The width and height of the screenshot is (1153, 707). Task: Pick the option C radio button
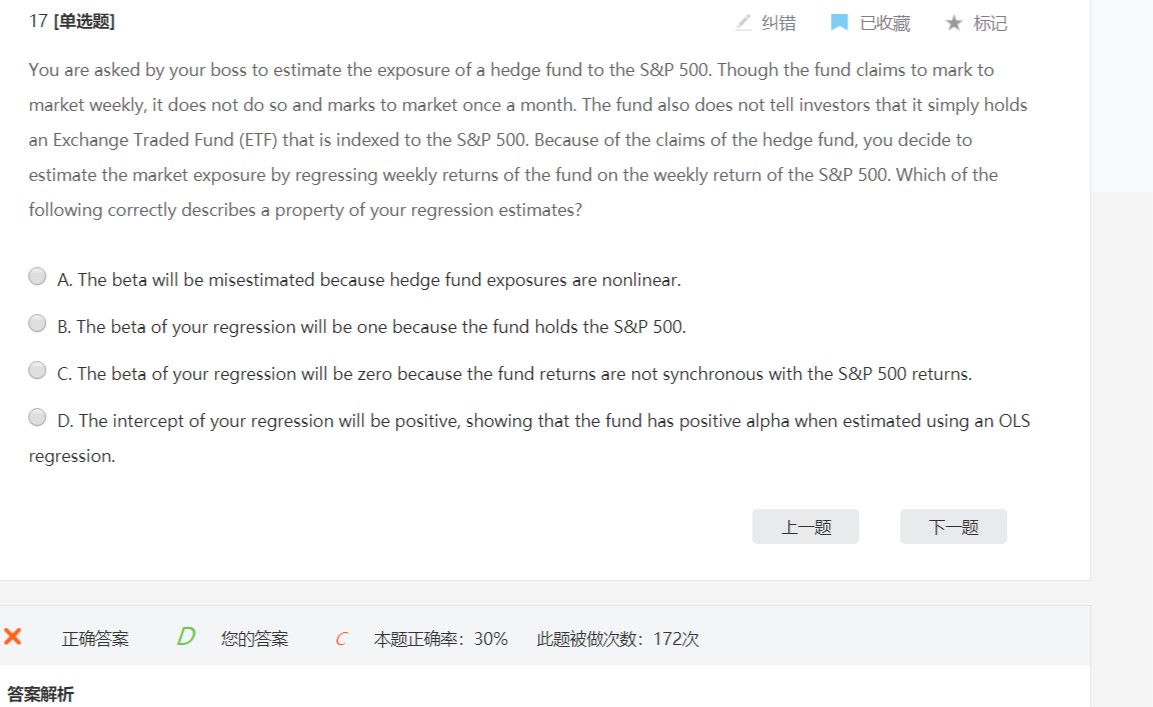(x=37, y=371)
